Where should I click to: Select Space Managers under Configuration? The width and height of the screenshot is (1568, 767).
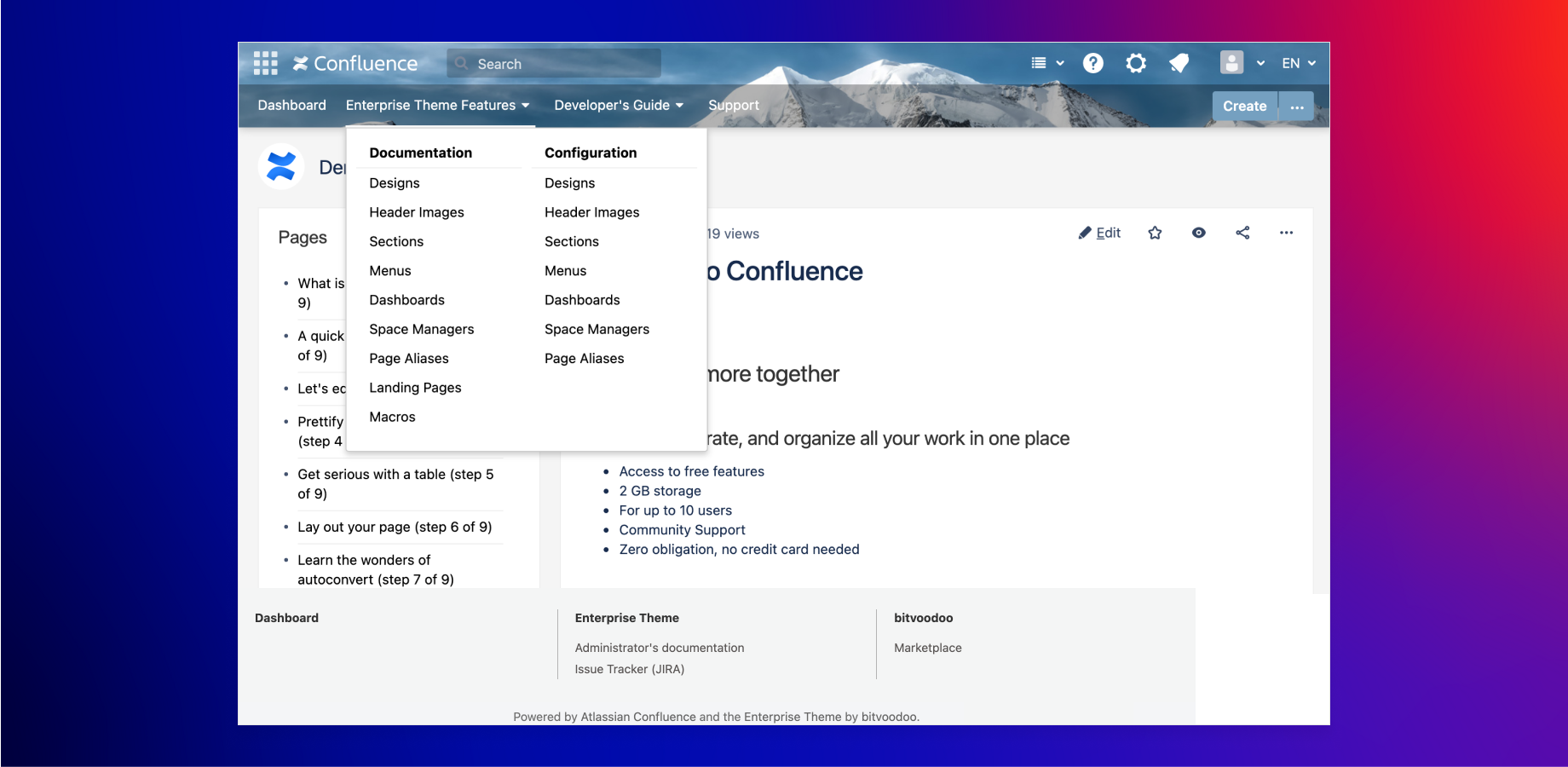tap(597, 329)
